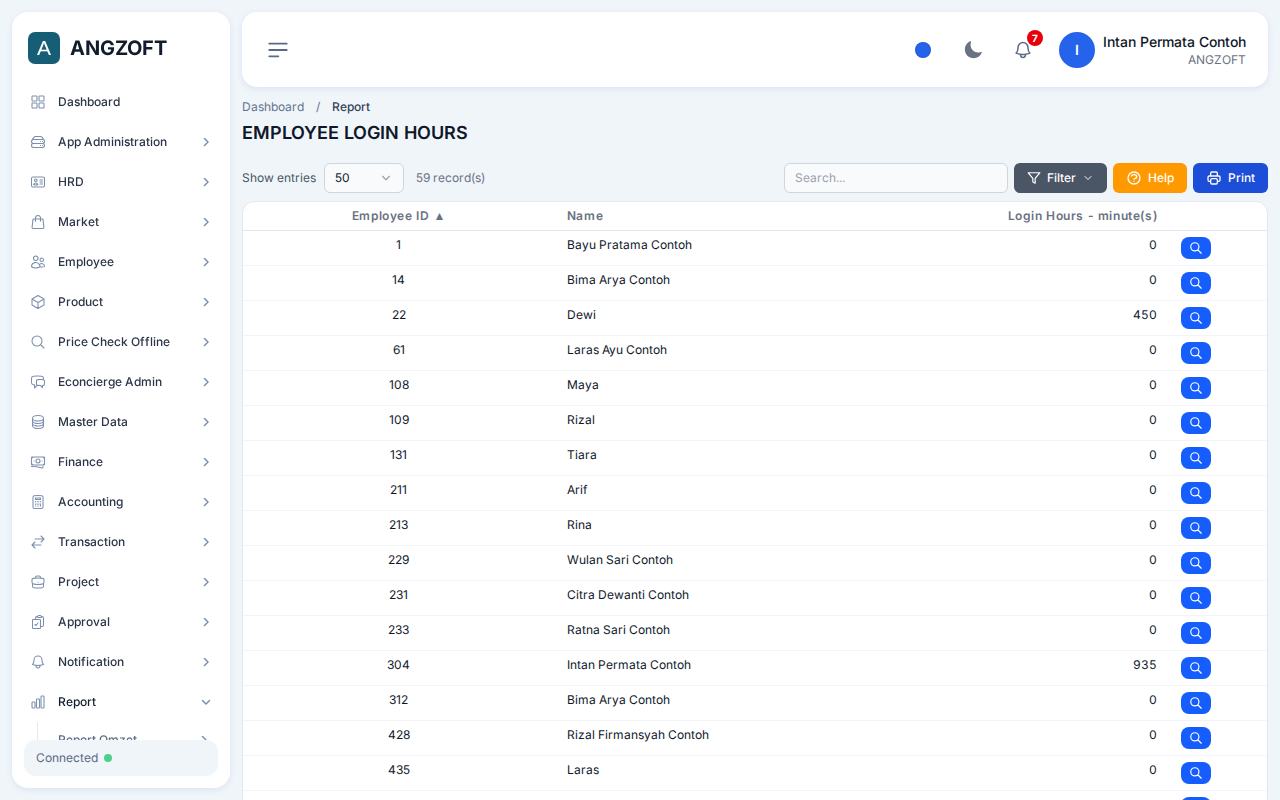Open Master Data menu item
1280x800 pixels.
tap(121, 422)
